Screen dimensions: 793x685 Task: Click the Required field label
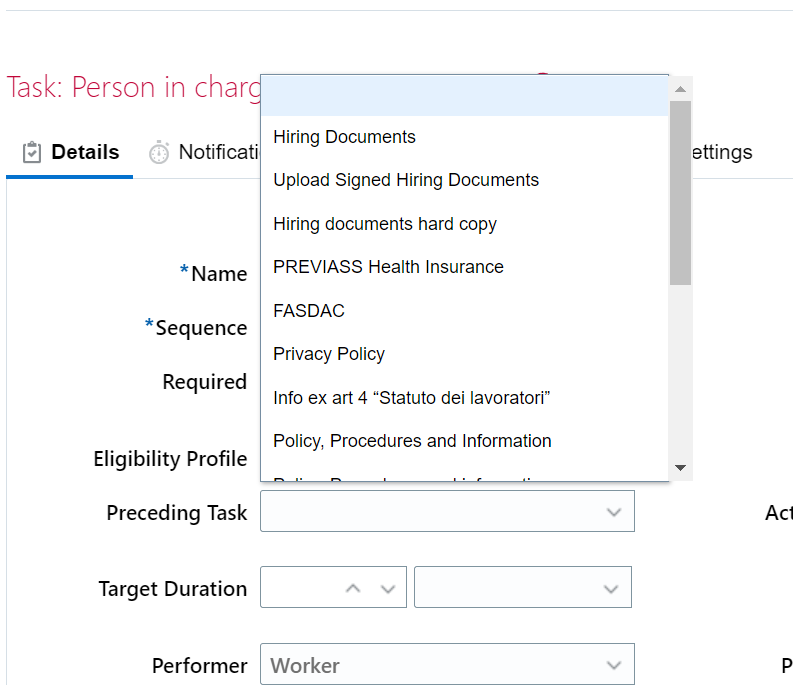205,382
